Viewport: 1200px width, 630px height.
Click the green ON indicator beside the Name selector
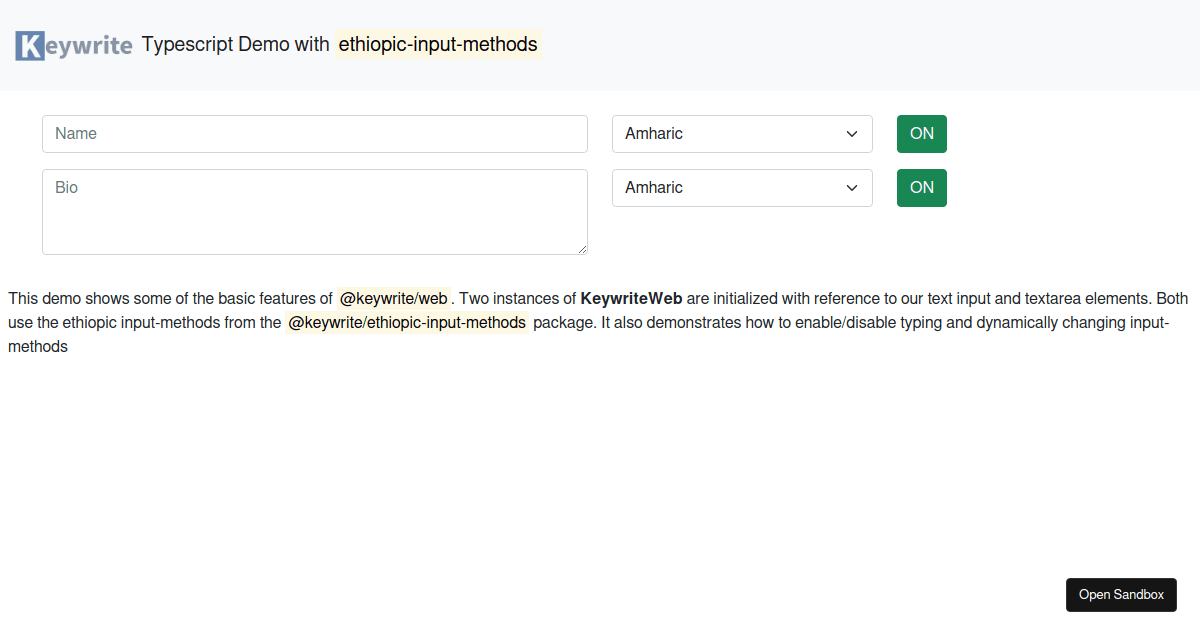tap(921, 133)
